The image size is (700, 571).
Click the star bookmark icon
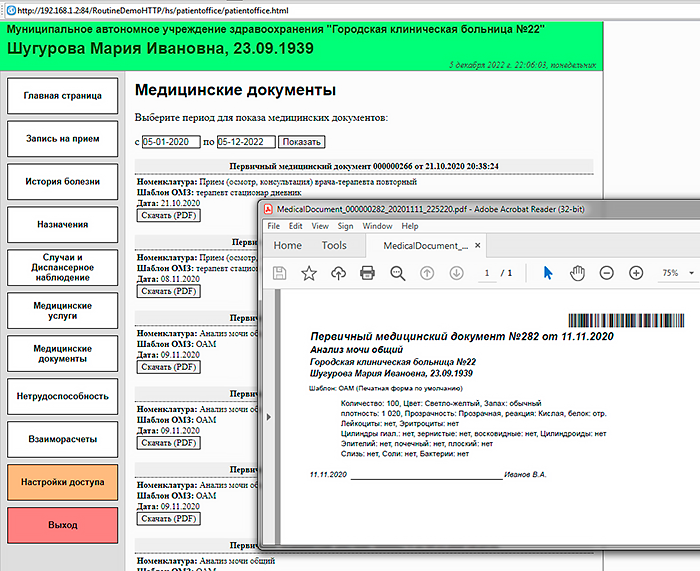point(309,273)
